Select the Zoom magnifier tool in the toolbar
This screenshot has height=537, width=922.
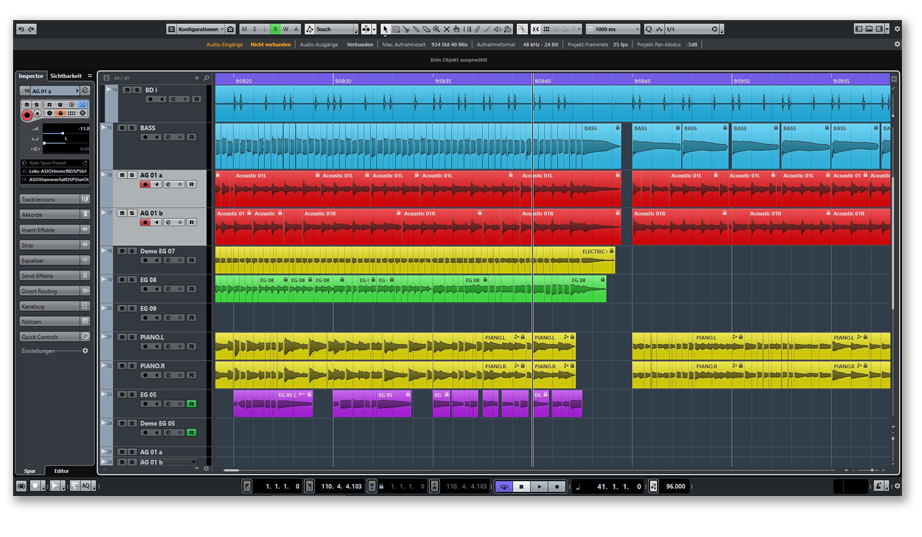coord(436,29)
